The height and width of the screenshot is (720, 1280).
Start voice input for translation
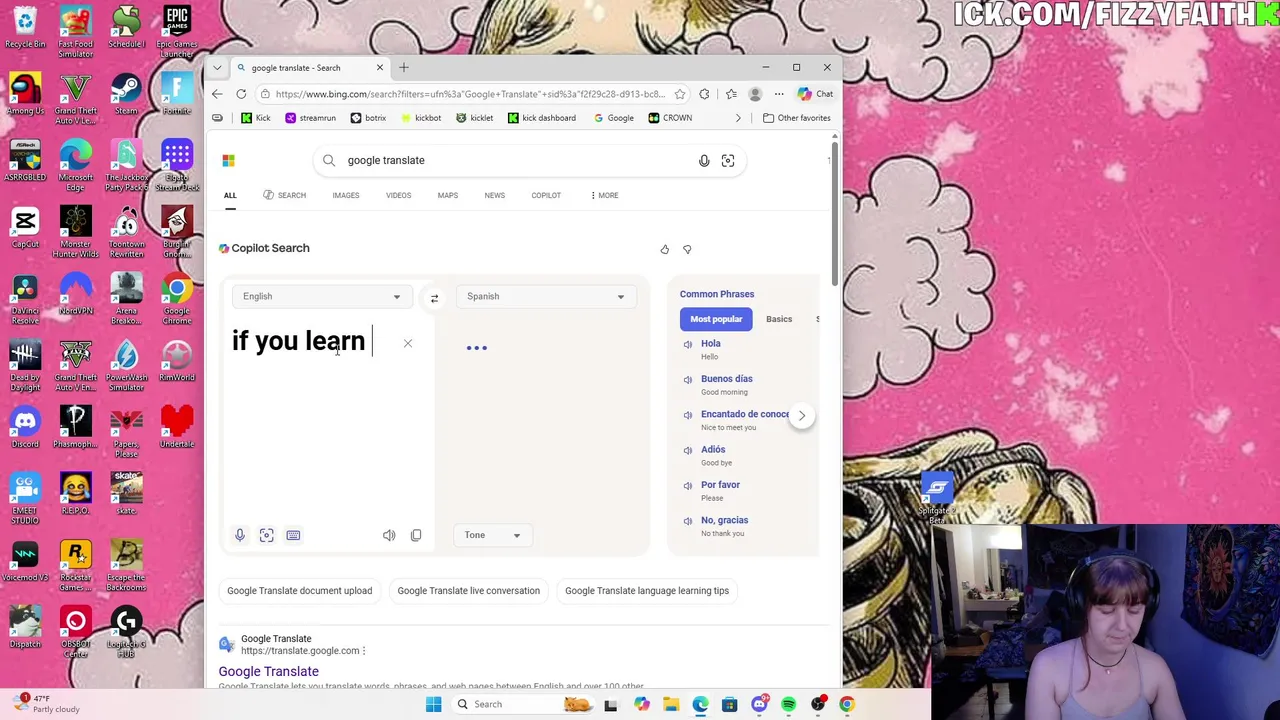pyautogui.click(x=240, y=535)
